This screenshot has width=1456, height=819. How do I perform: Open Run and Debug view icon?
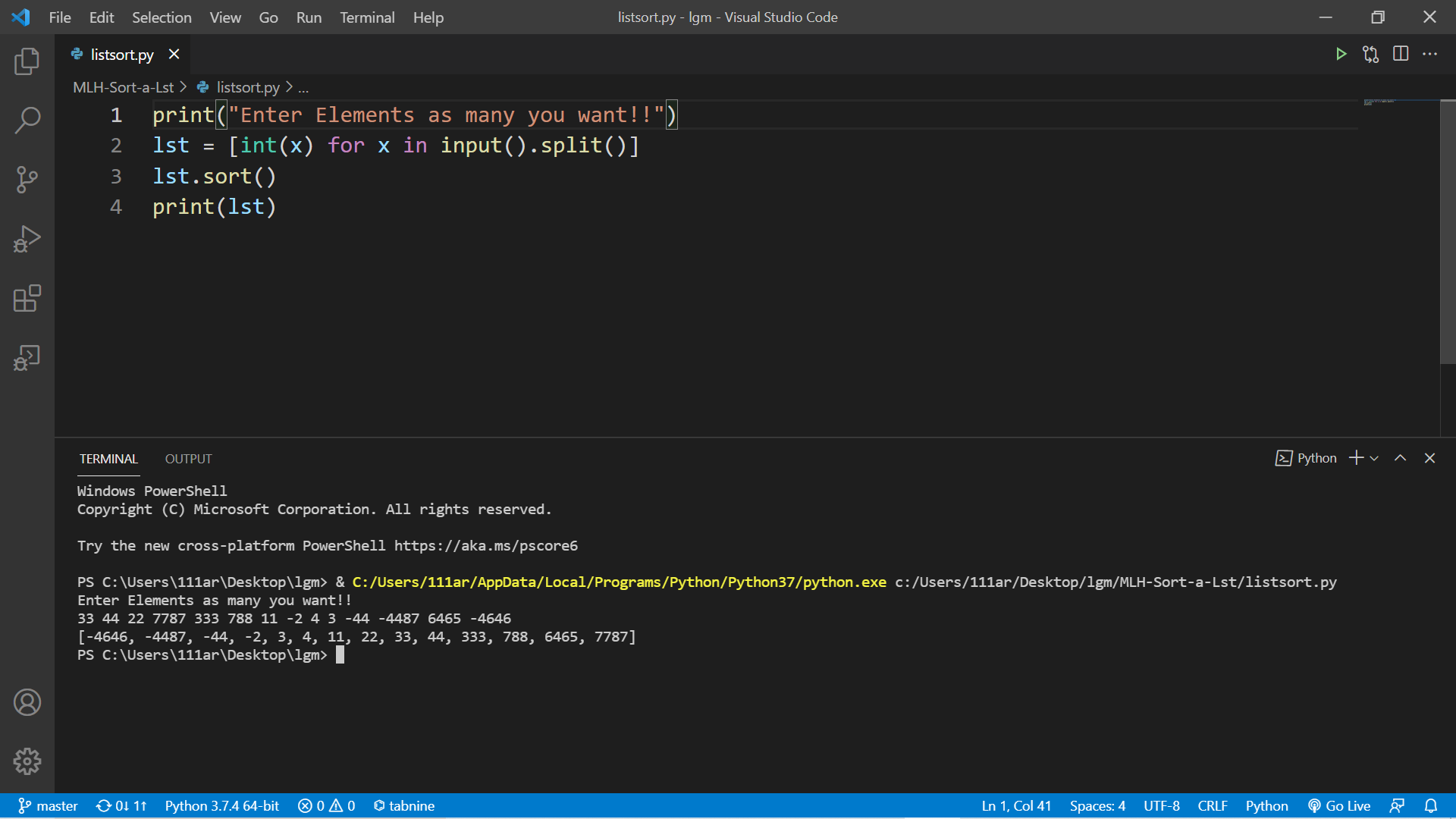click(27, 239)
